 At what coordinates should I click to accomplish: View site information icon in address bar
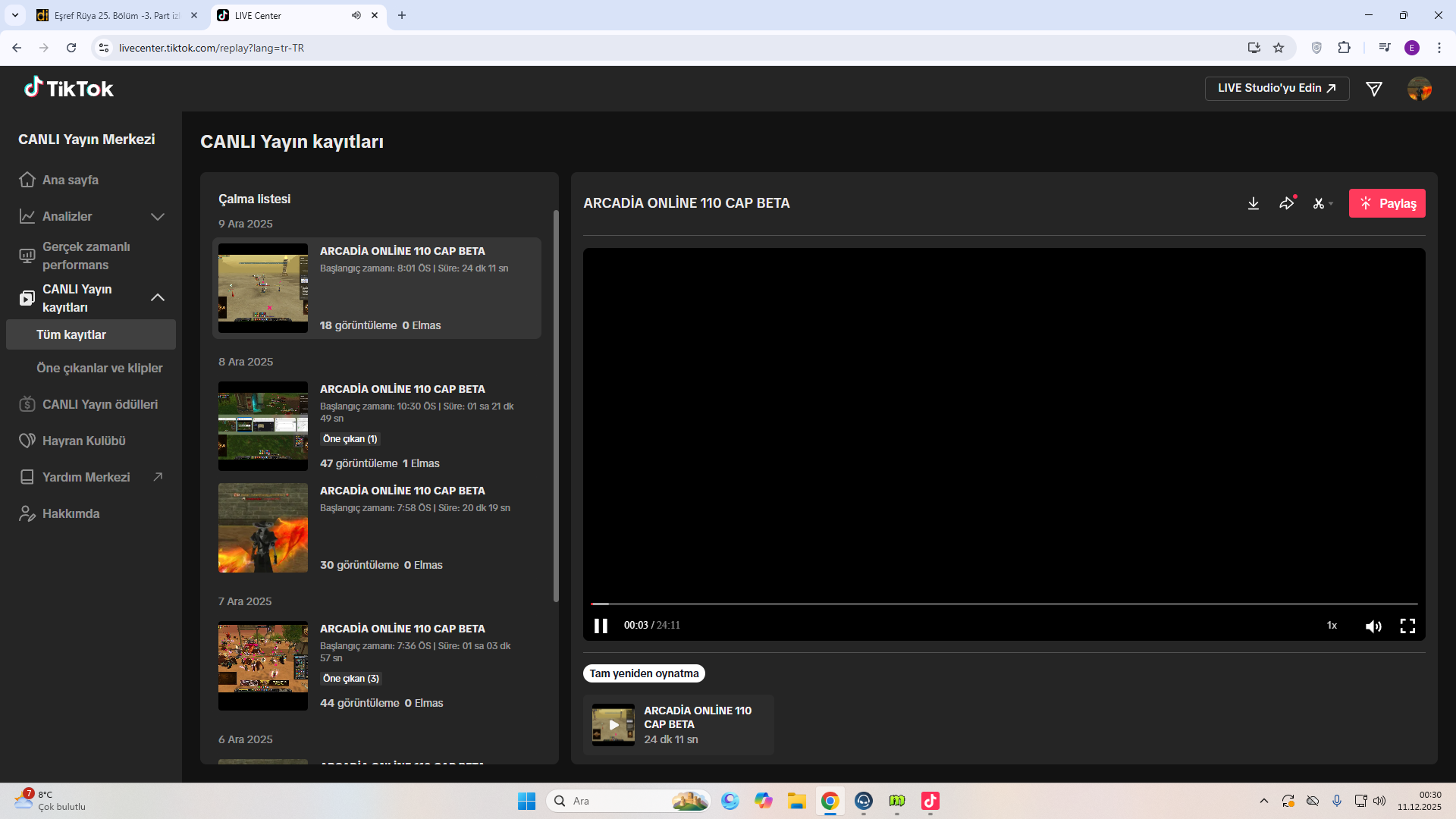click(x=104, y=48)
